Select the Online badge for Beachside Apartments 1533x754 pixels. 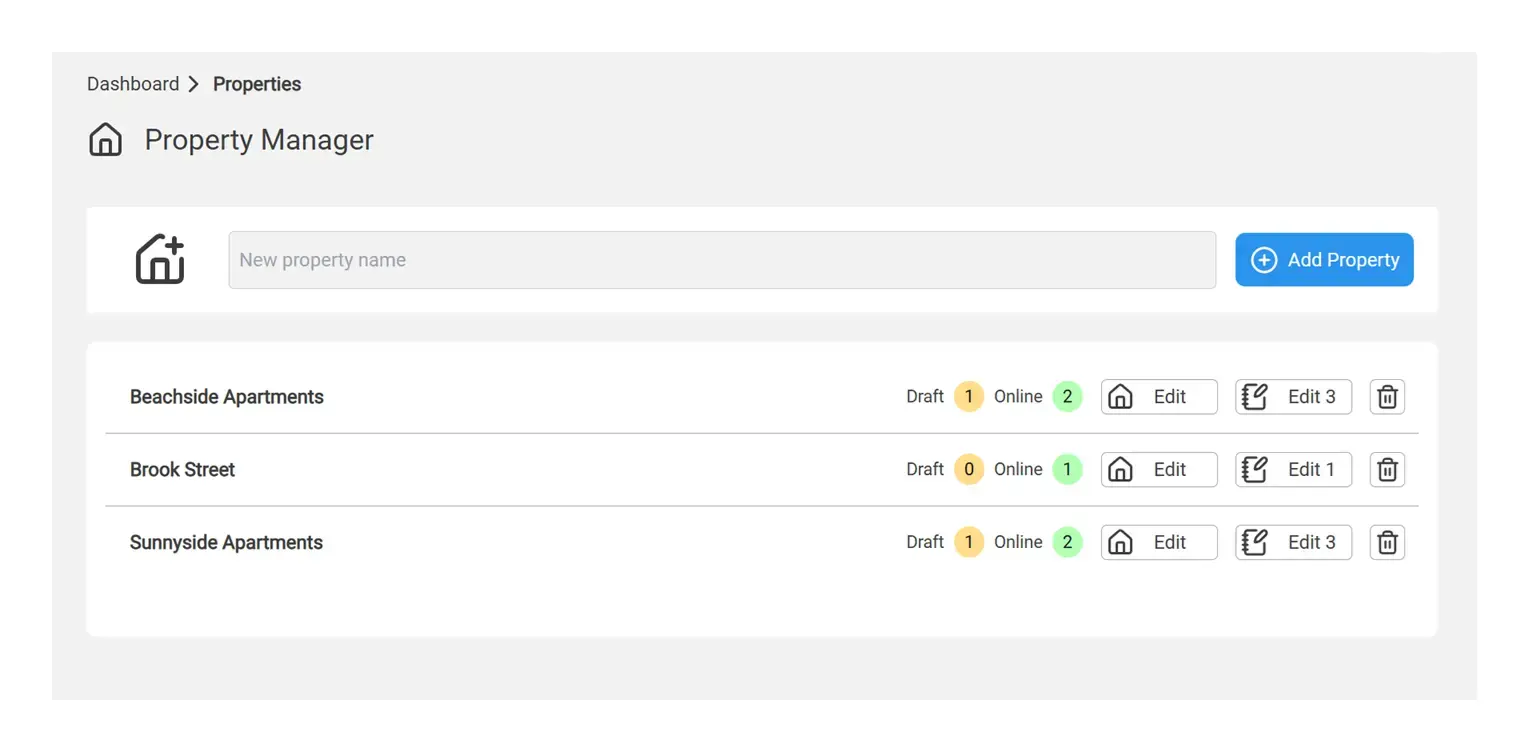tap(1066, 396)
